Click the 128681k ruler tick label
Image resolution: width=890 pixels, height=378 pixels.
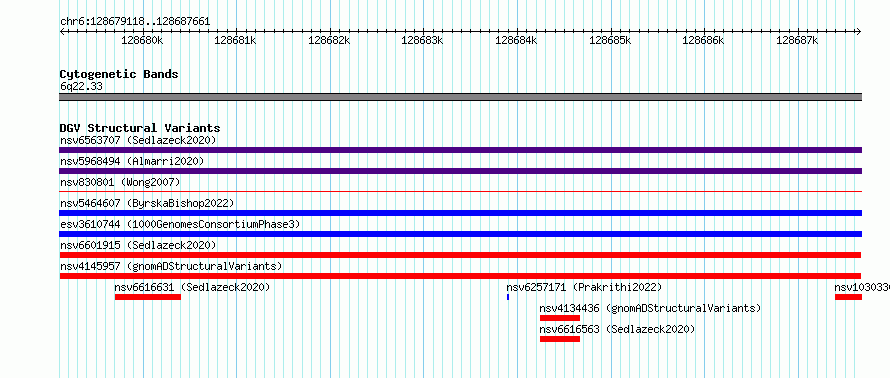[236, 40]
